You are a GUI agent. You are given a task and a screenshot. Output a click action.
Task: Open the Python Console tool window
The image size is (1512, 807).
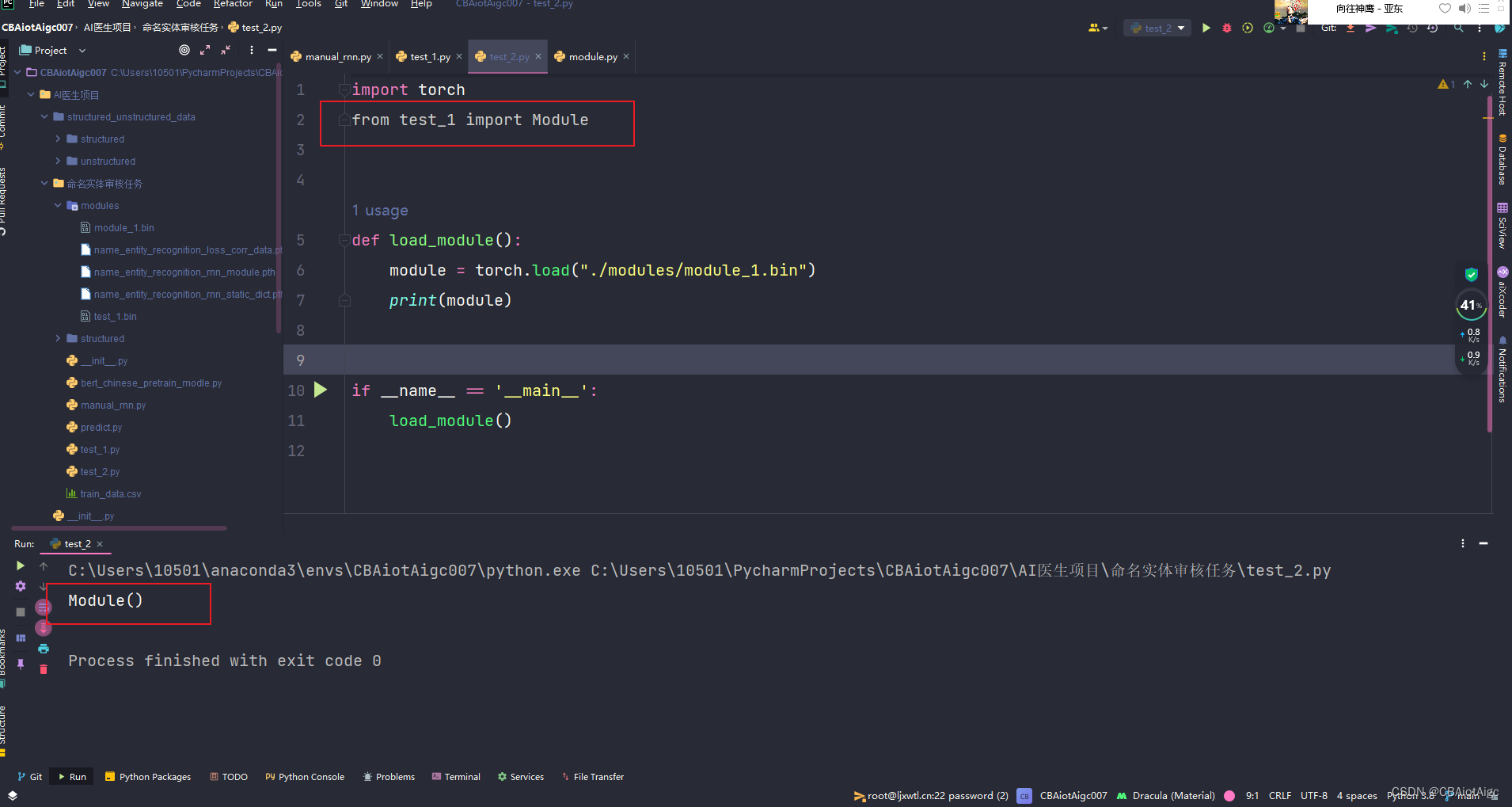305,776
